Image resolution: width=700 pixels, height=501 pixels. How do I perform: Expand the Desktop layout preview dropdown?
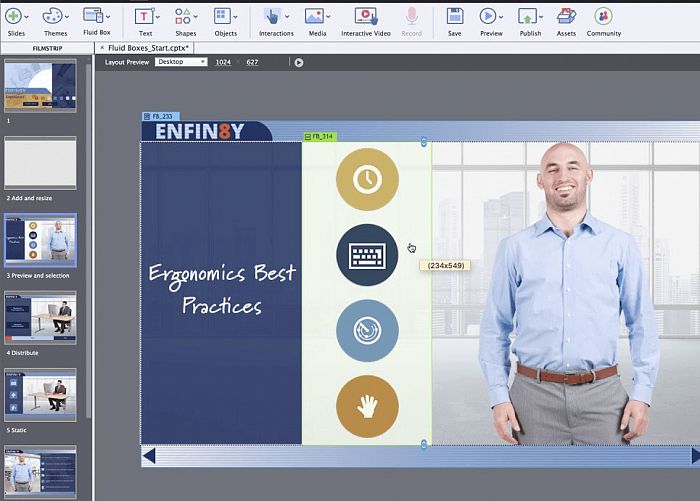181,62
